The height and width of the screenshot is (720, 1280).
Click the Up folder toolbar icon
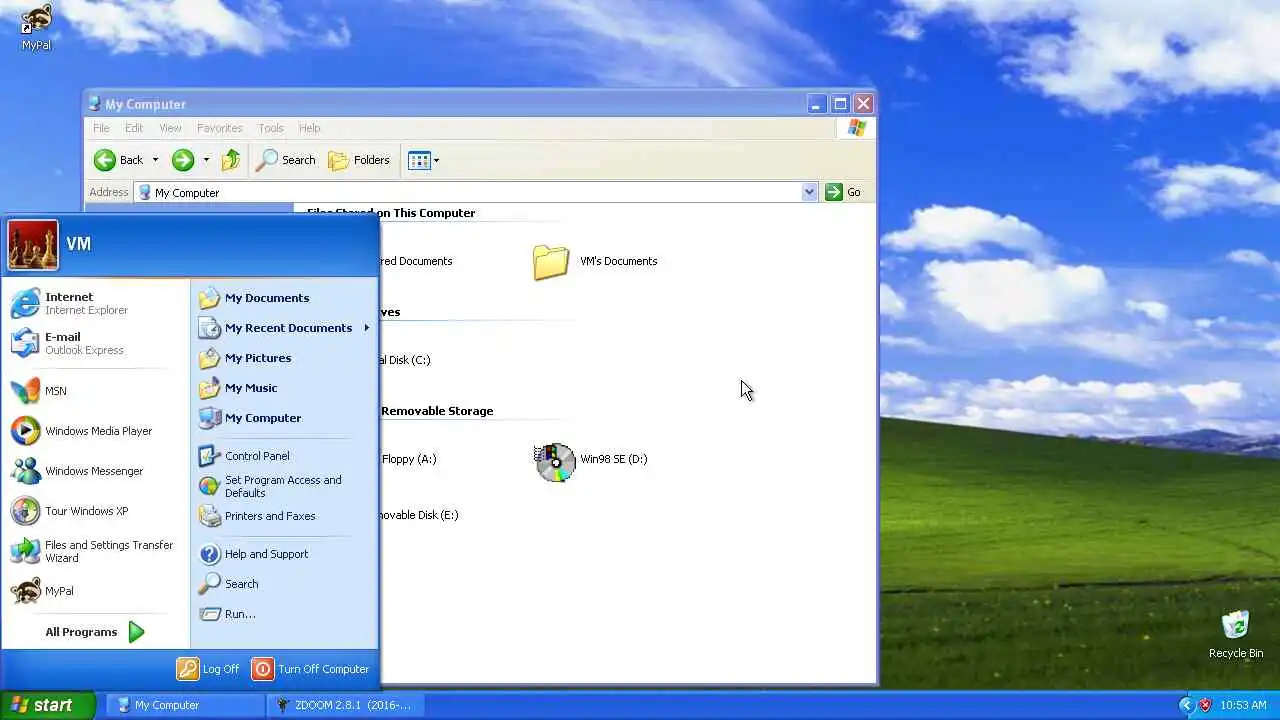click(231, 160)
